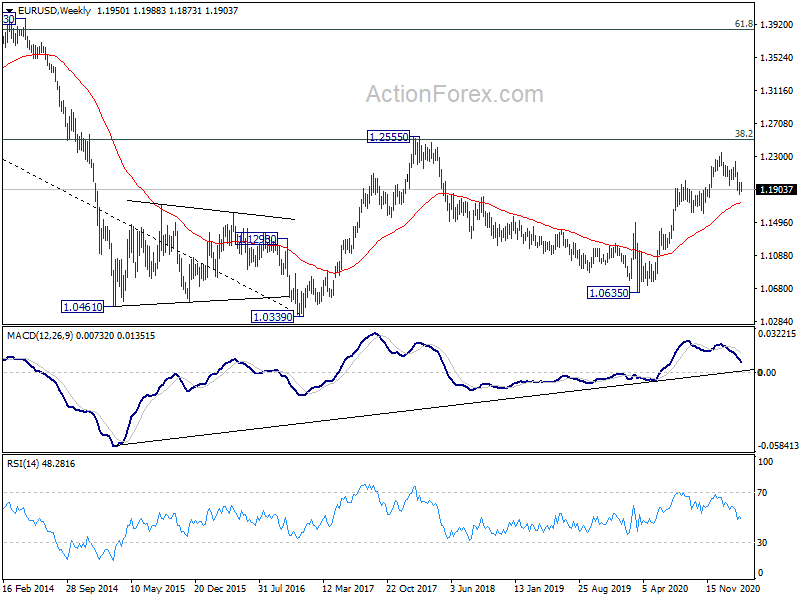This screenshot has width=800, height=600.
Task: Click the 1.06800 price axis value
Action: pyautogui.click(x=777, y=289)
